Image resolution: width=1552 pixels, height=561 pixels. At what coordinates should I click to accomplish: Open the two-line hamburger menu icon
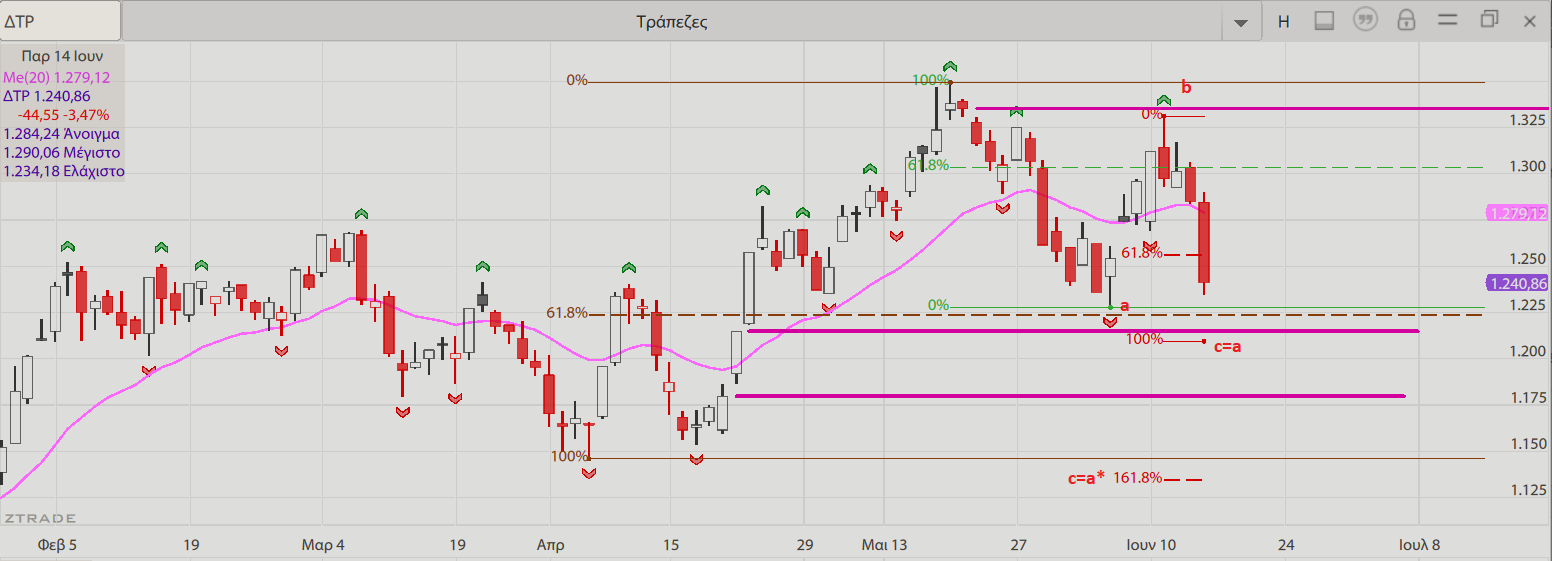pos(1448,21)
